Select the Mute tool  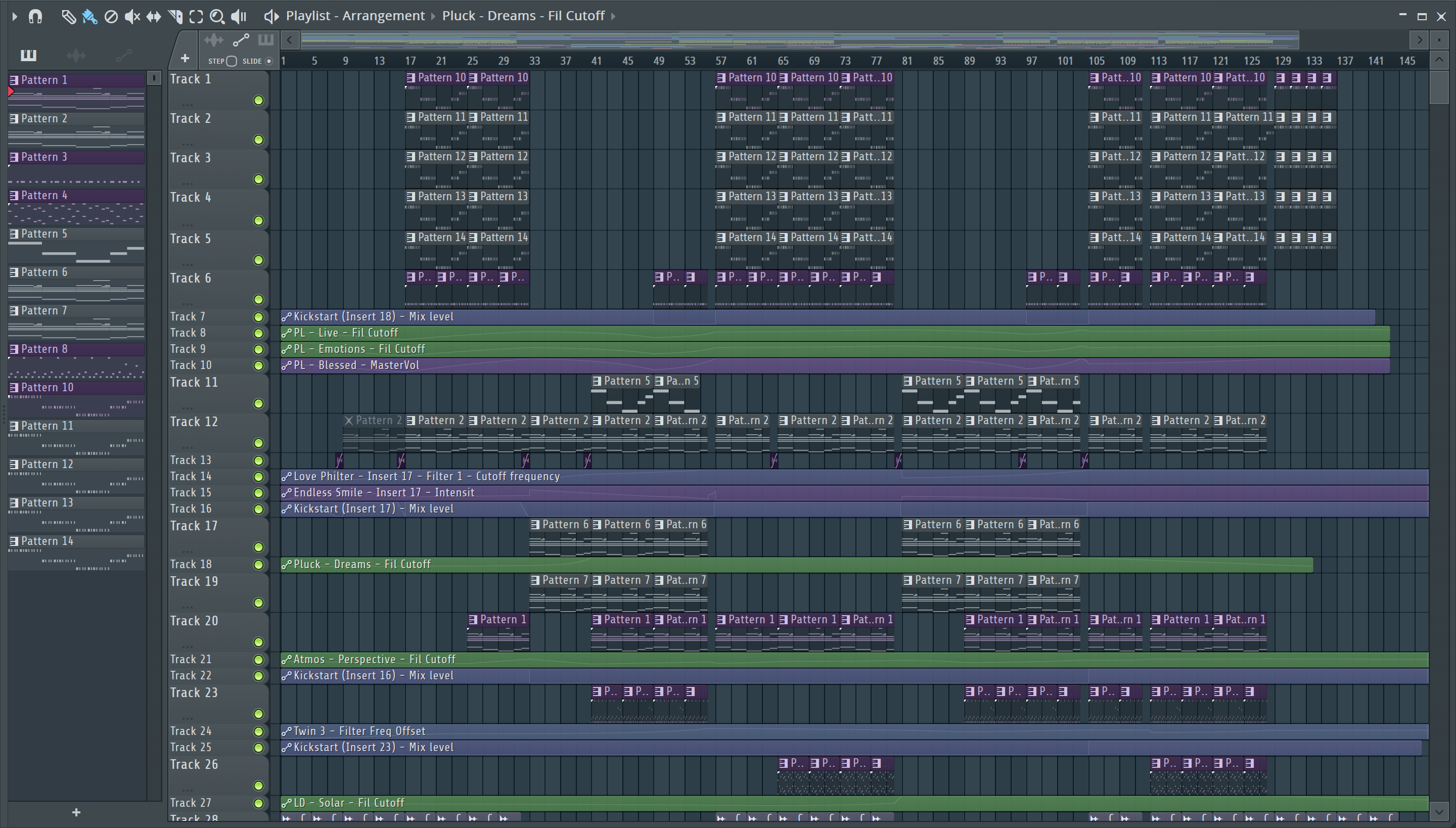tap(132, 17)
